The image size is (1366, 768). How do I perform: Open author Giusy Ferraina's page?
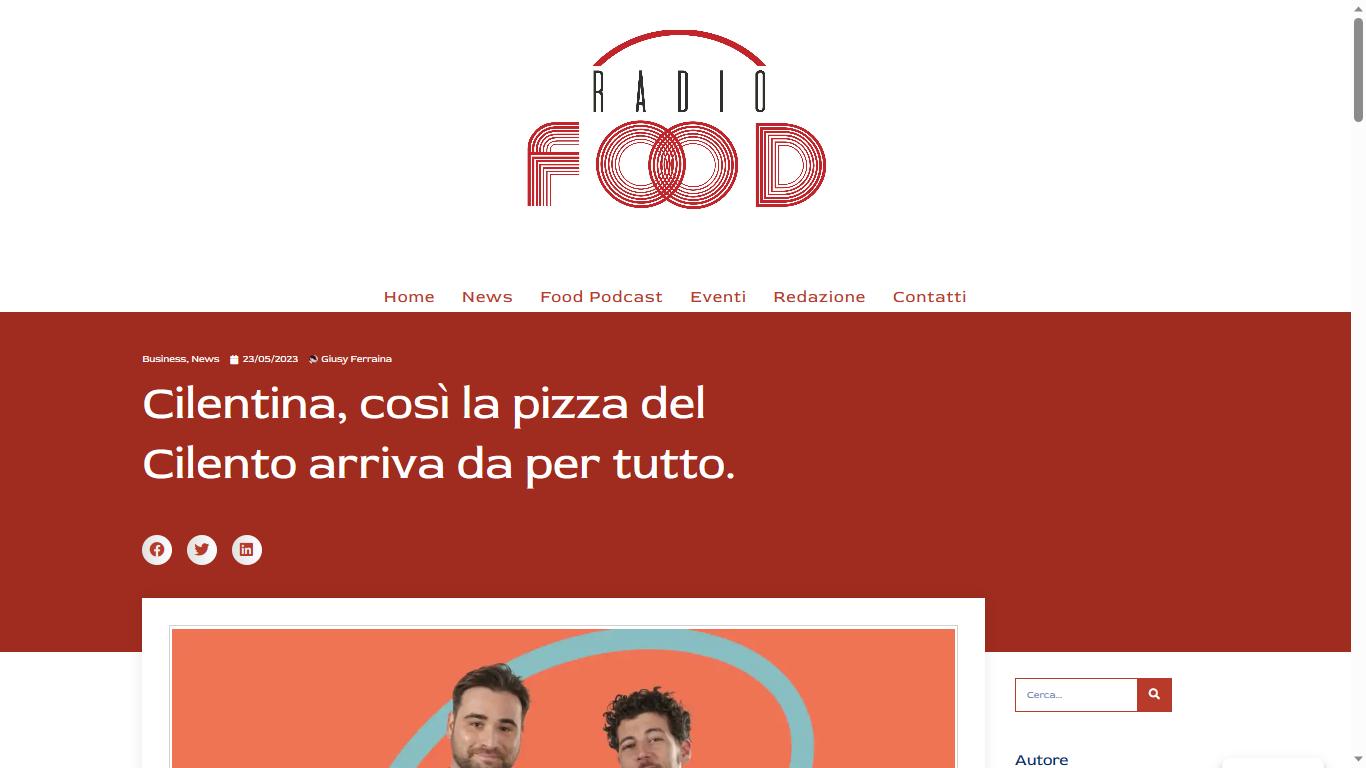pyautogui.click(x=356, y=359)
